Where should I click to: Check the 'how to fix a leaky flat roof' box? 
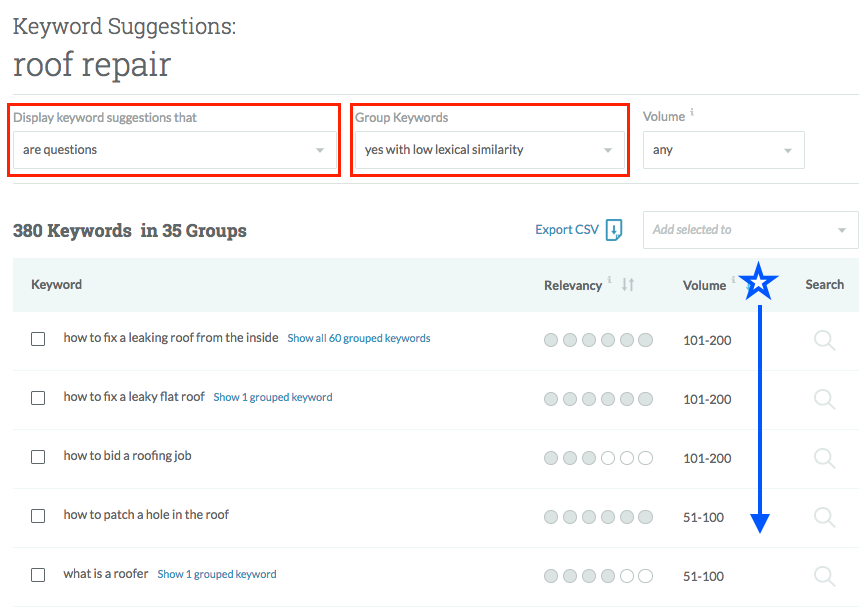(38, 398)
